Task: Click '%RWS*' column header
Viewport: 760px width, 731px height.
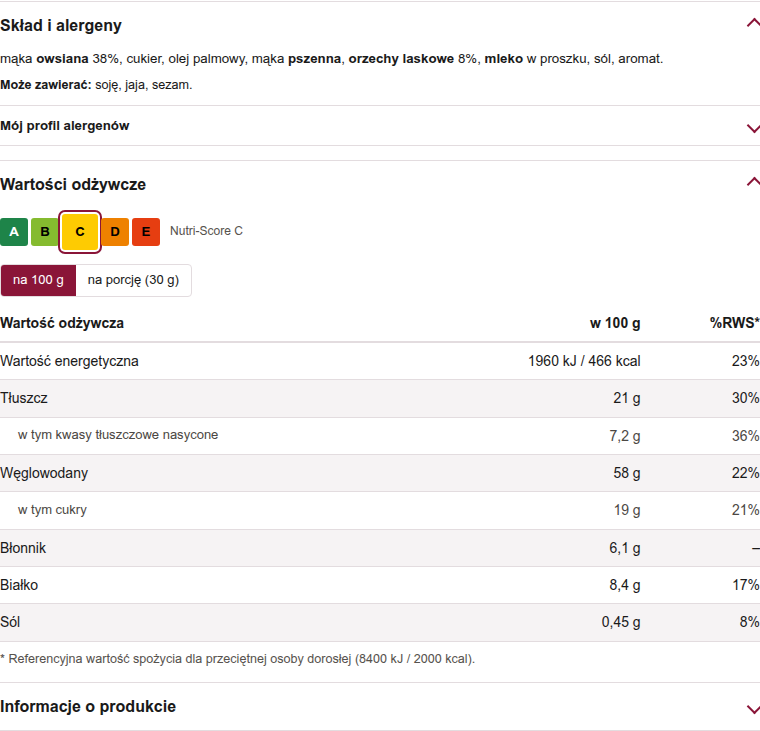Action: tap(734, 323)
